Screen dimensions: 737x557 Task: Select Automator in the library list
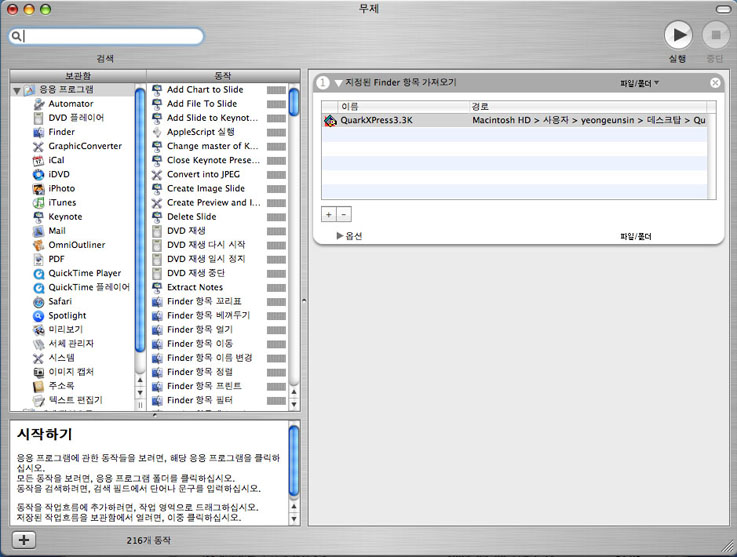coord(70,104)
